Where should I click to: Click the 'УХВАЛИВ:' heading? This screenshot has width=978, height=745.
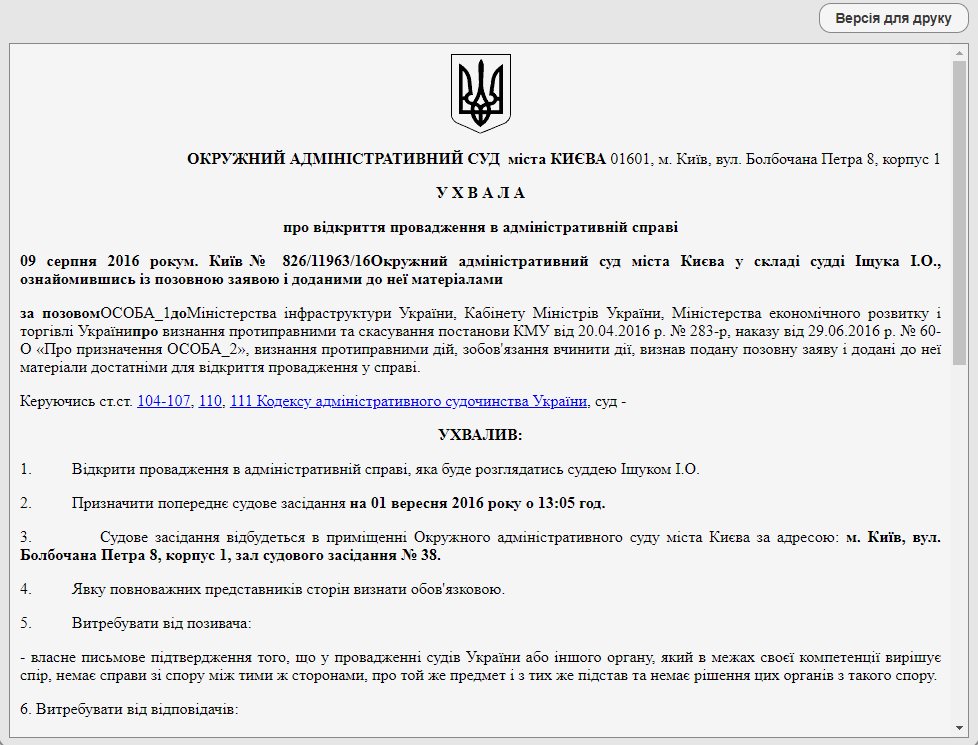click(x=480, y=435)
